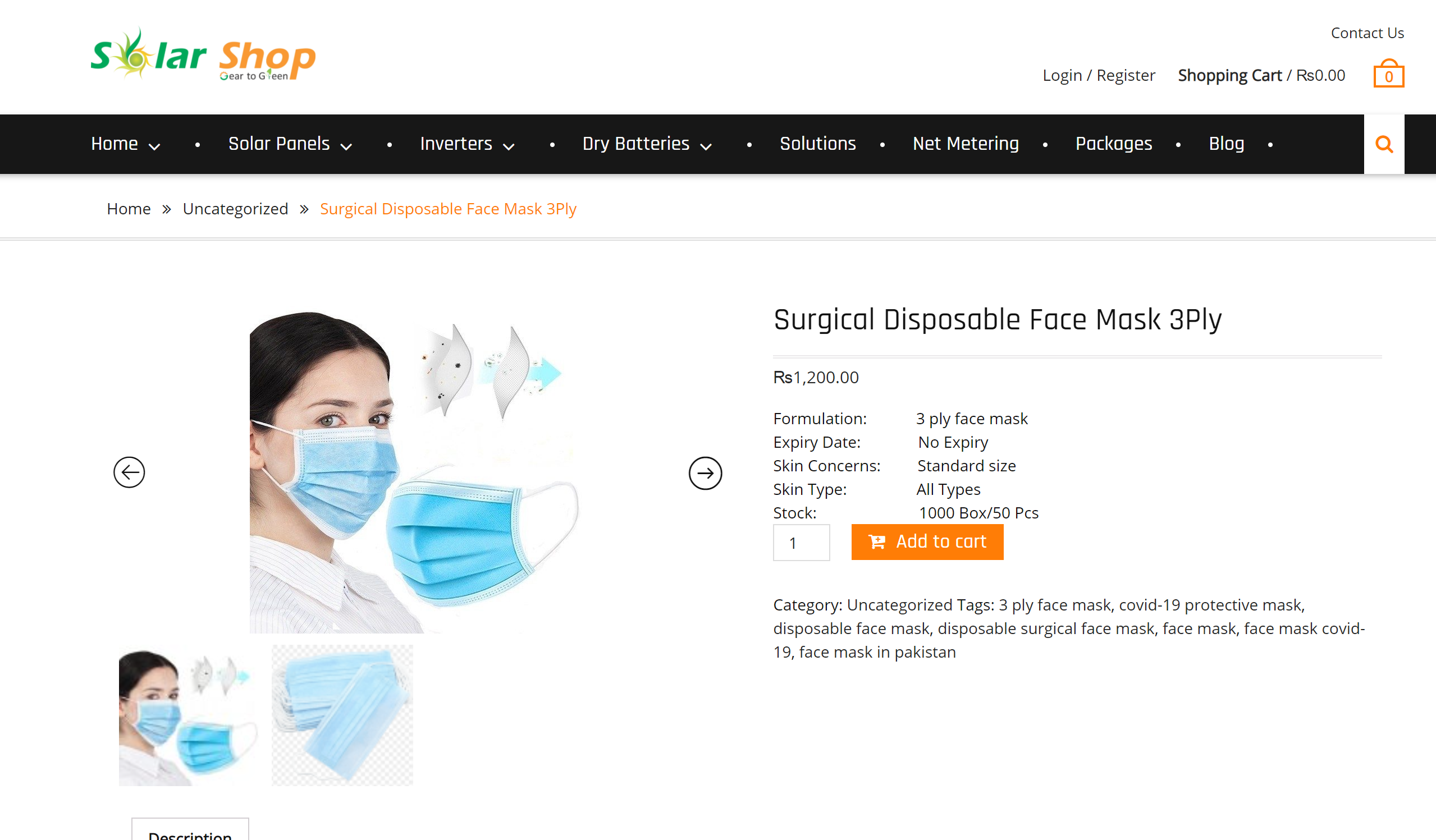Screen dimensions: 1436x840
Task: Click the Solar Shop logo
Action: pos(203,54)
